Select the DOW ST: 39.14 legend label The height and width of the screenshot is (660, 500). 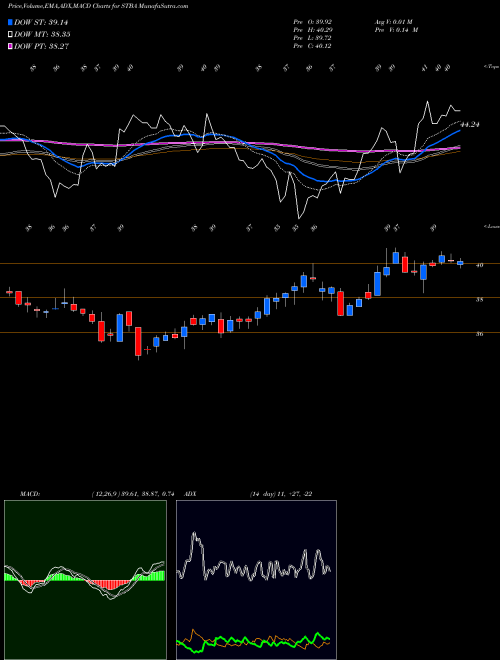click(x=41, y=22)
